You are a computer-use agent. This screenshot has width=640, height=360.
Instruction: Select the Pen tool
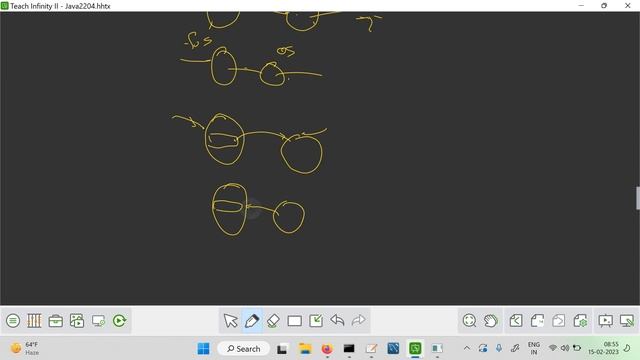(252, 321)
